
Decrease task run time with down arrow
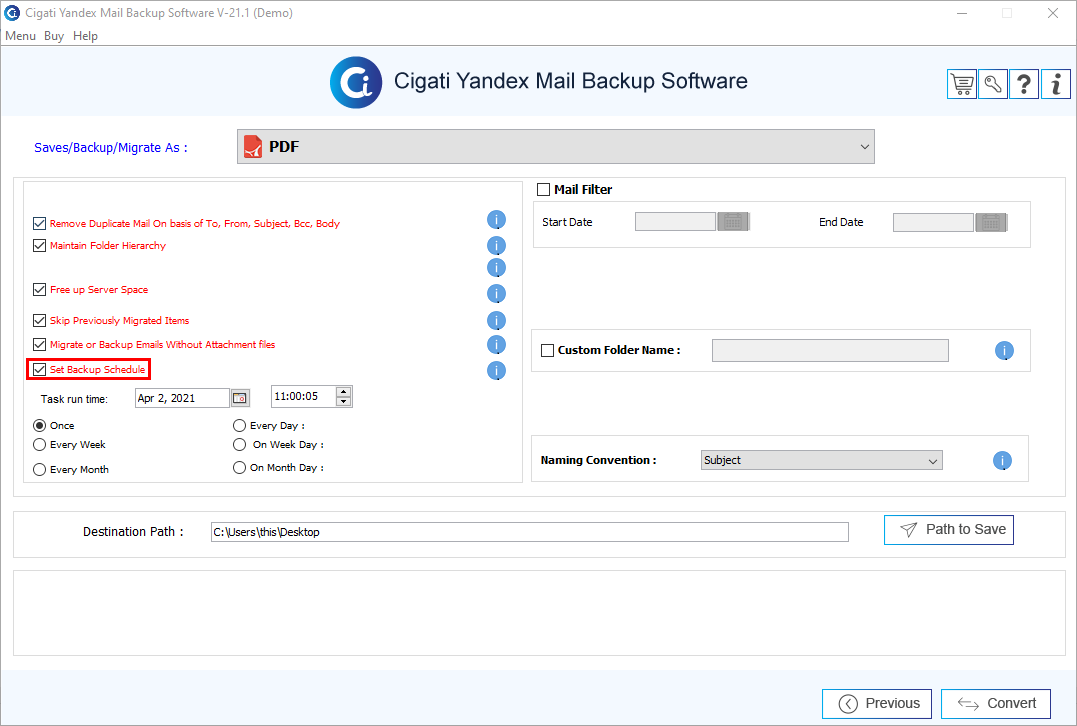tap(343, 401)
